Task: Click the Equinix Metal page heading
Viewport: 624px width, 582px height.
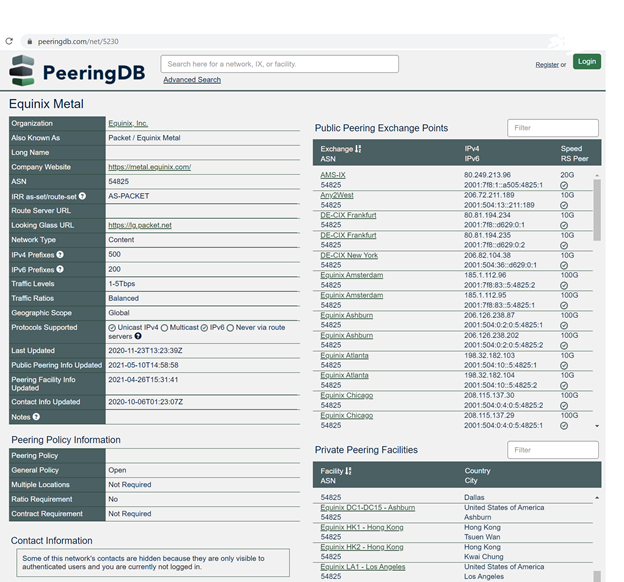Action: (x=46, y=104)
